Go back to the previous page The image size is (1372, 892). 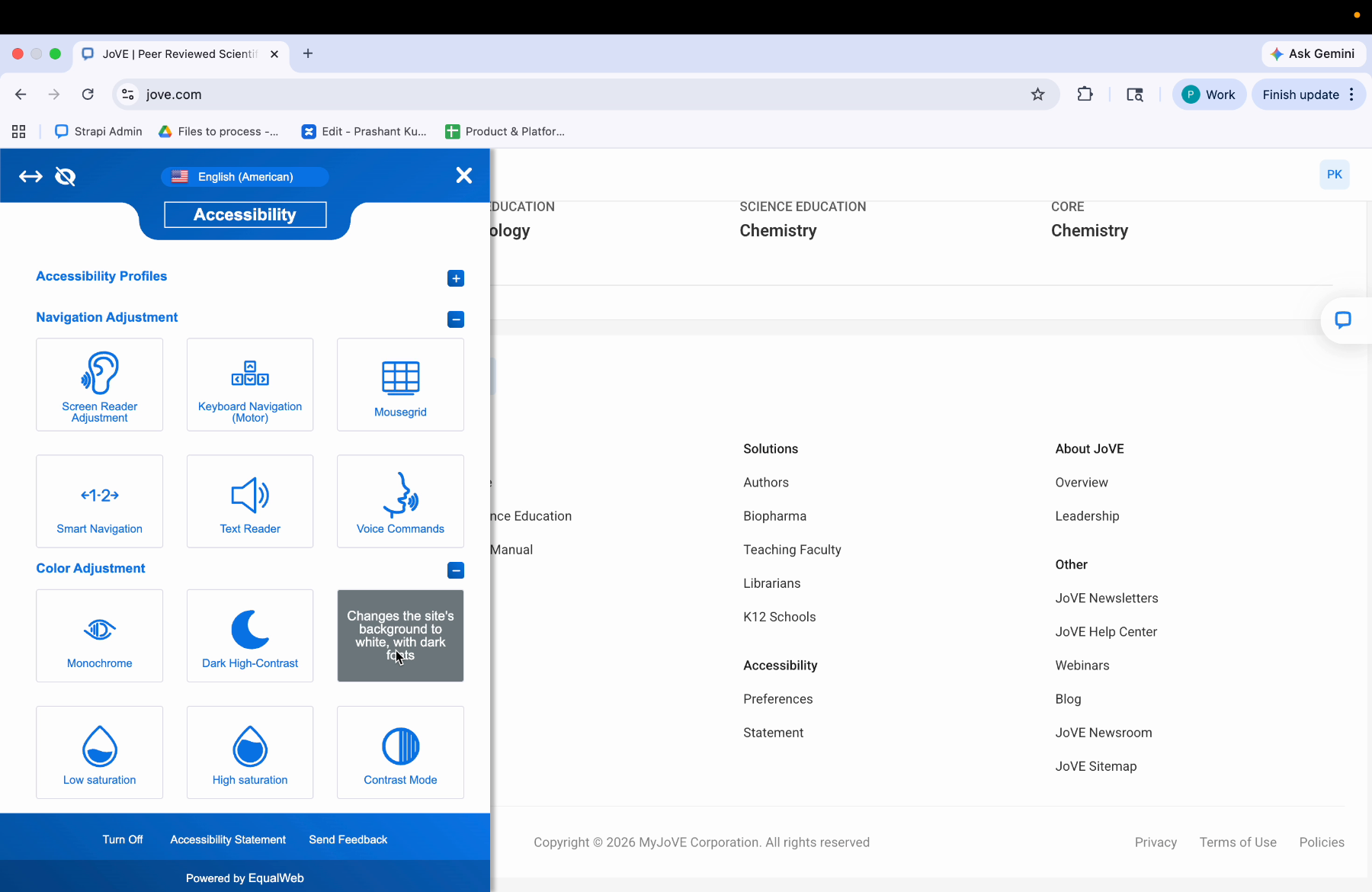click(x=21, y=95)
